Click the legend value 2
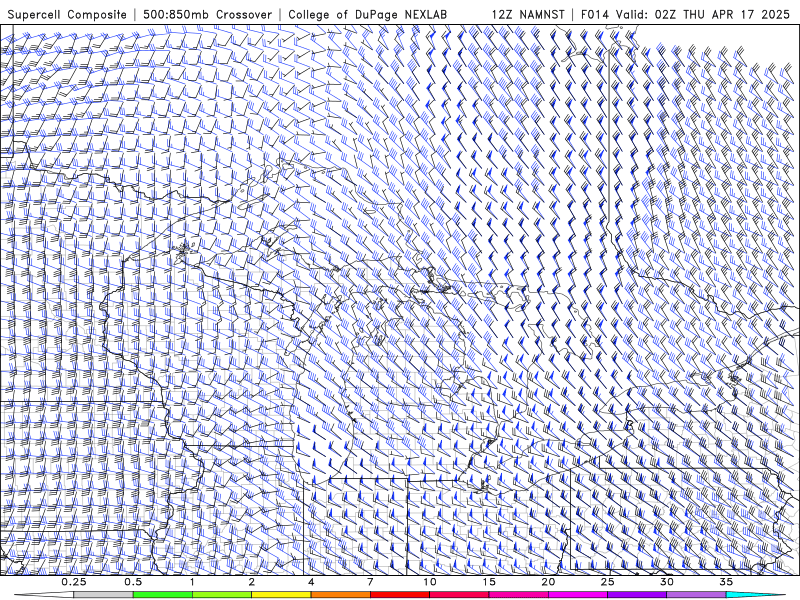 [252, 582]
